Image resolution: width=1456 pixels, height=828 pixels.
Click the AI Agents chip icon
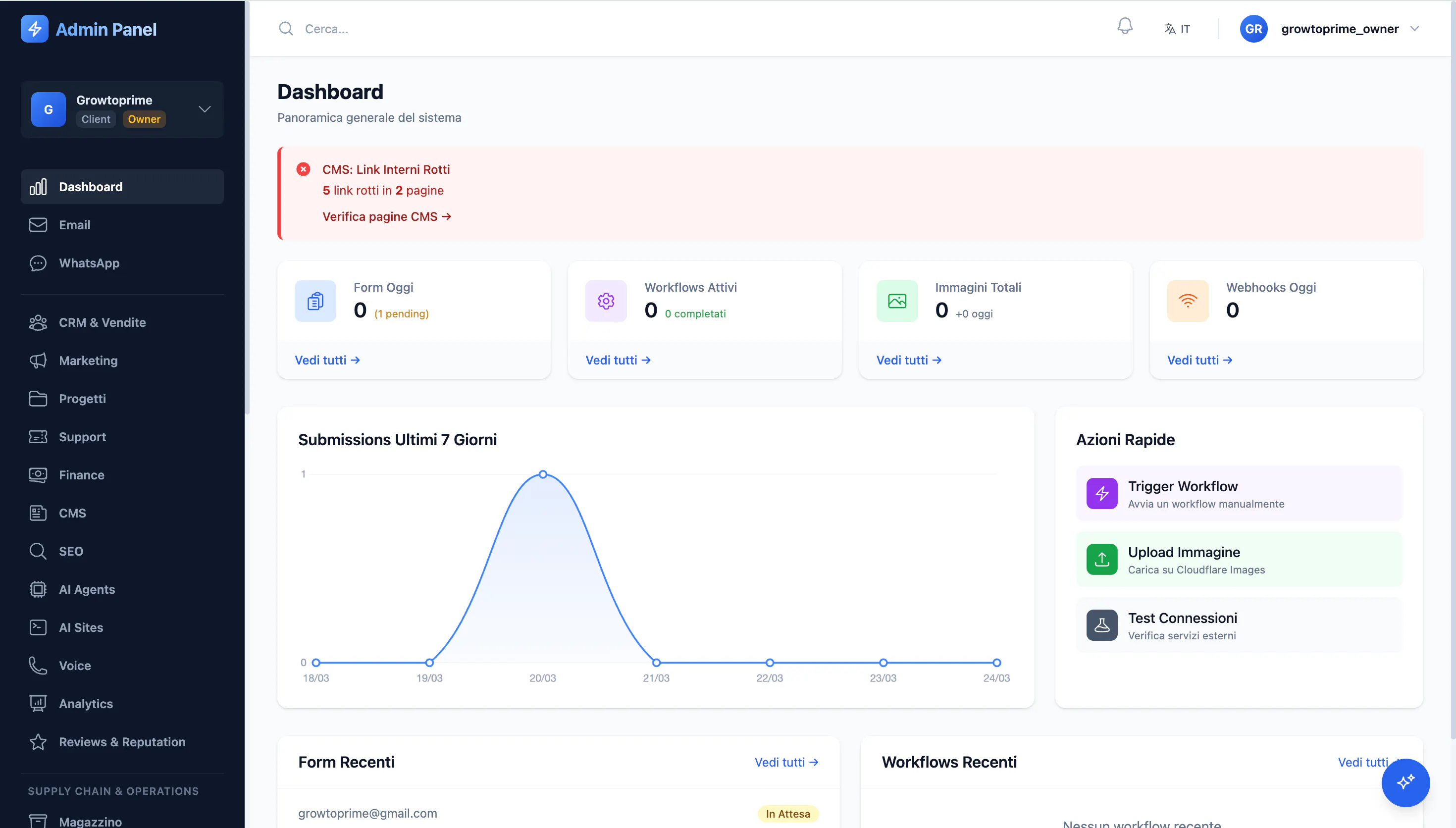tap(38, 589)
